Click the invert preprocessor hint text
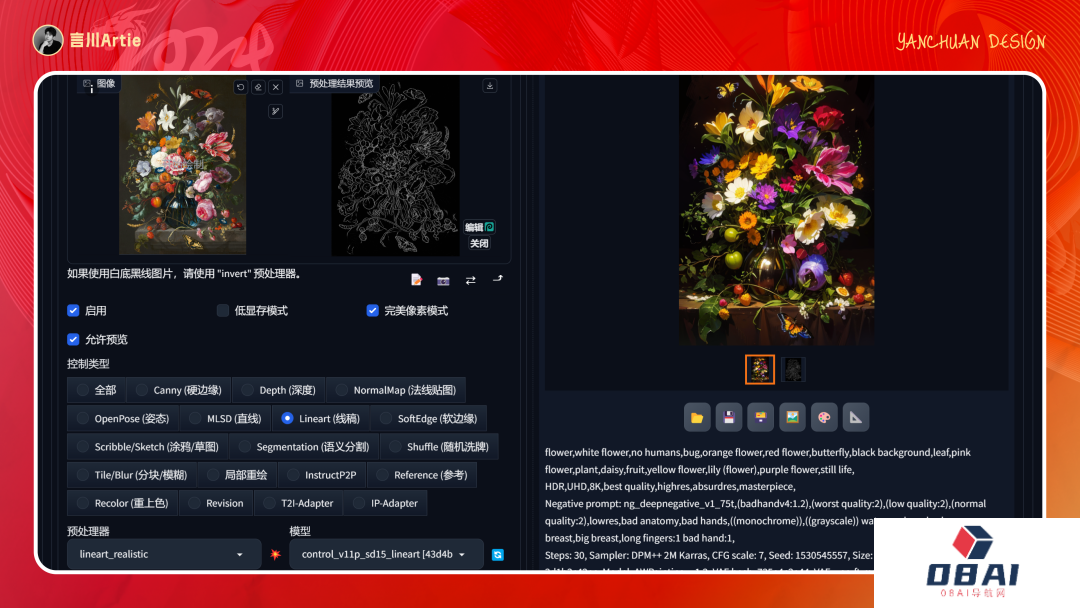1080x608 pixels. [184, 273]
